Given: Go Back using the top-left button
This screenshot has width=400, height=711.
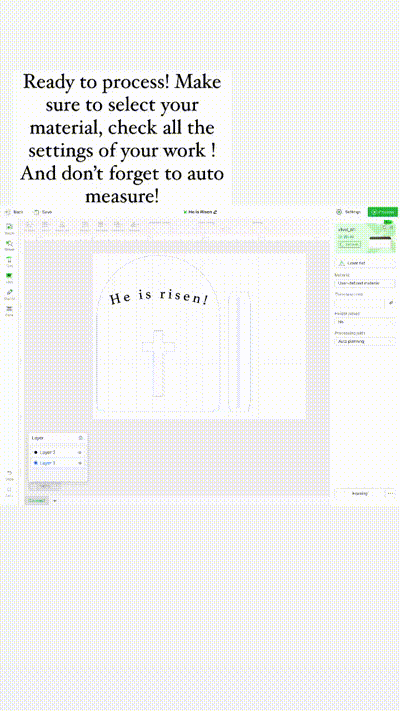Looking at the screenshot, I should (14, 212).
